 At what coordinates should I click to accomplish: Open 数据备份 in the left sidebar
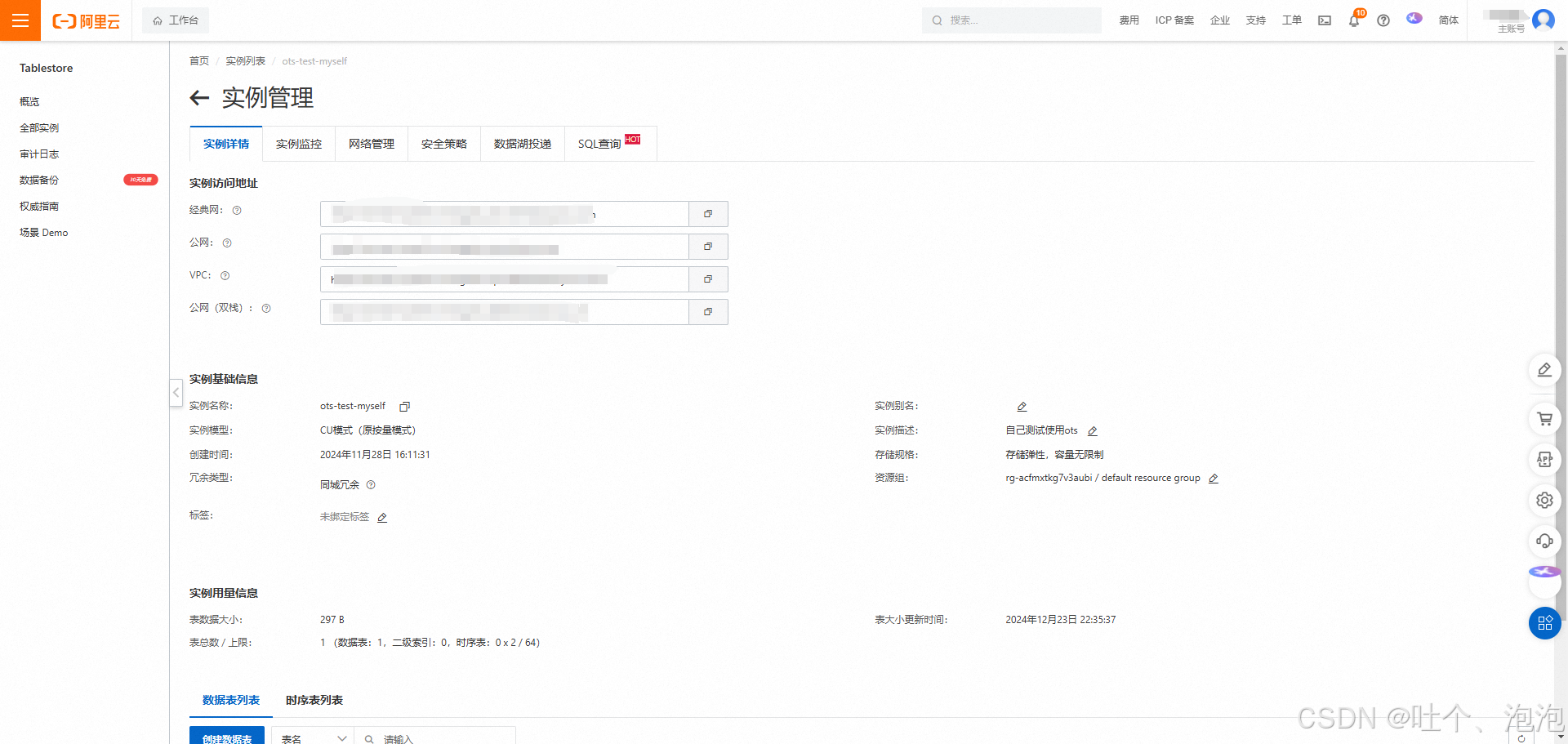click(38, 180)
